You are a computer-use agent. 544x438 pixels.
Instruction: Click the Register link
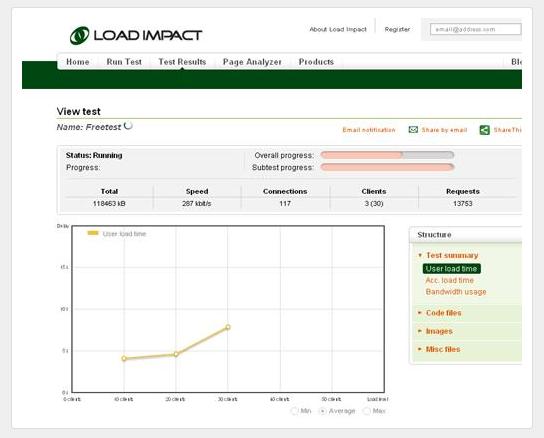click(x=397, y=30)
